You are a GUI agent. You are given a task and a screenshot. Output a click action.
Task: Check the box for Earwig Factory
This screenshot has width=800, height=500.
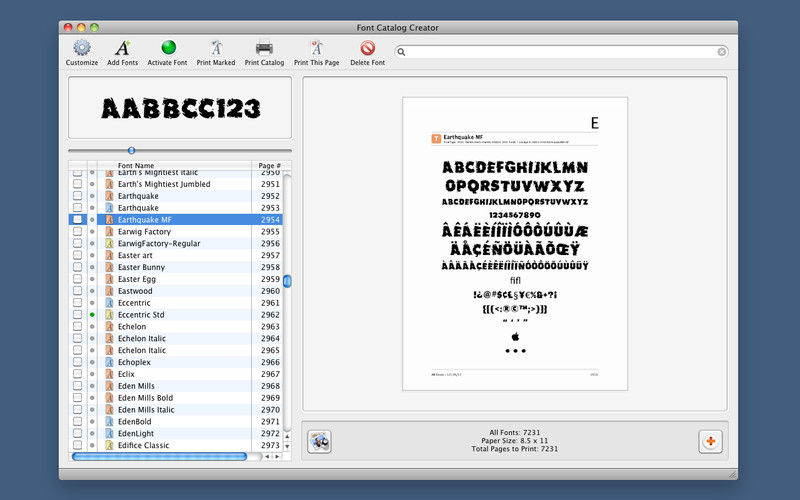pyautogui.click(x=77, y=231)
